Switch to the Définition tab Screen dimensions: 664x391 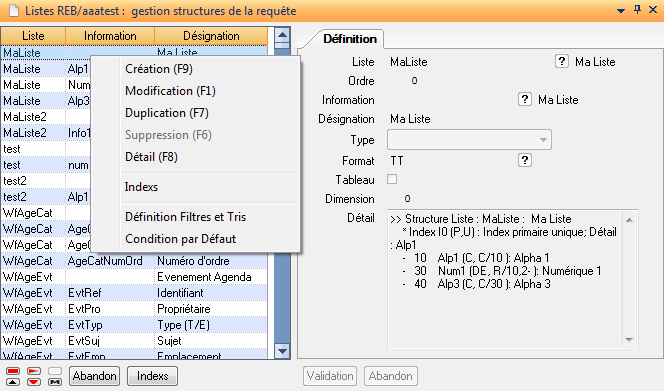tap(350, 39)
